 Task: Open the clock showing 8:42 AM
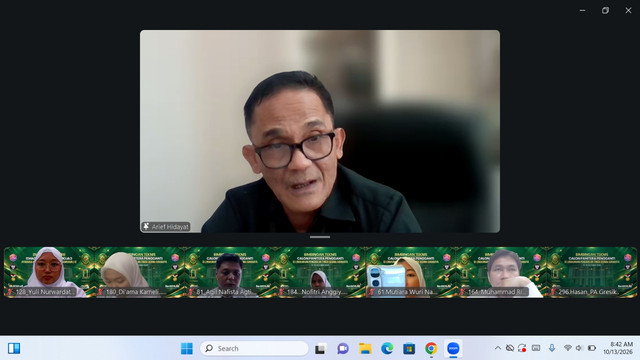(618, 348)
